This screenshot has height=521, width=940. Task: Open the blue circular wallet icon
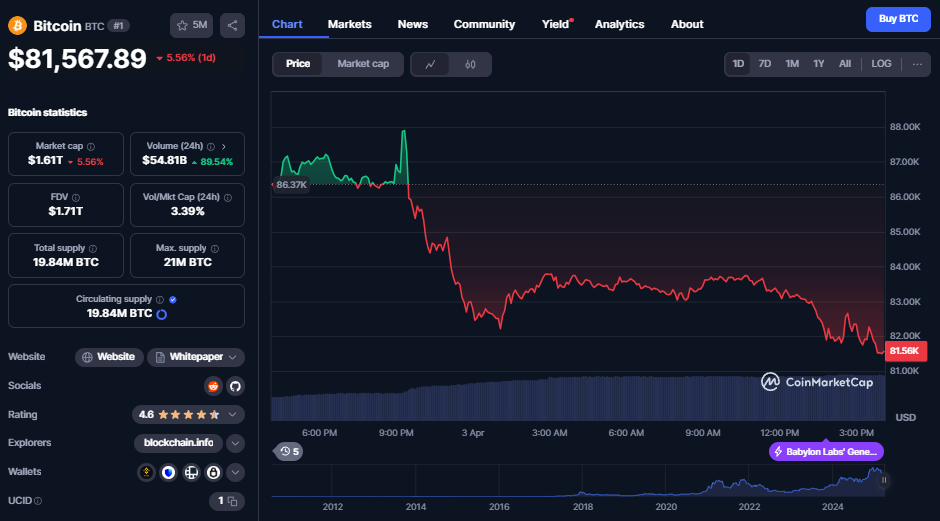(x=168, y=472)
